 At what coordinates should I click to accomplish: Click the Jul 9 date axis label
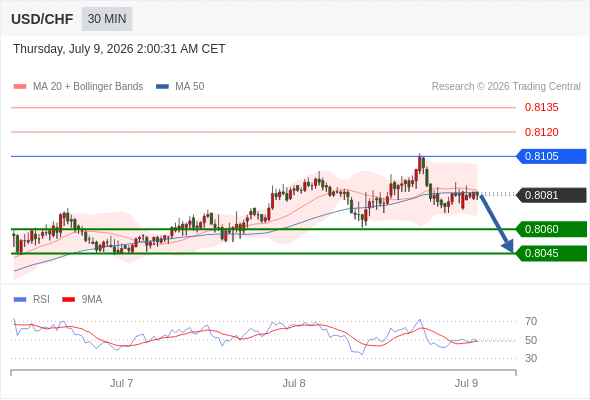466,383
